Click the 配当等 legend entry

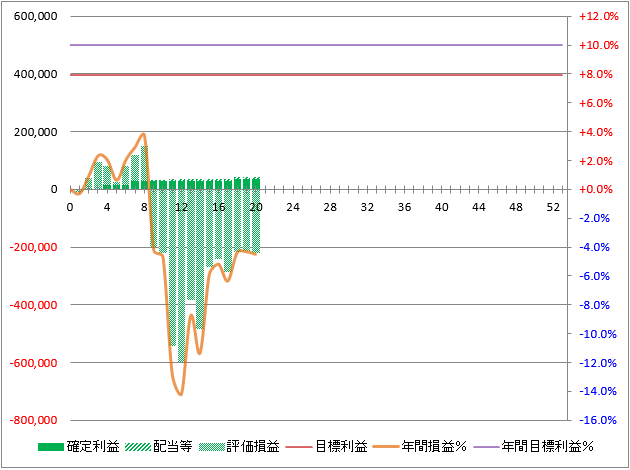point(159,446)
